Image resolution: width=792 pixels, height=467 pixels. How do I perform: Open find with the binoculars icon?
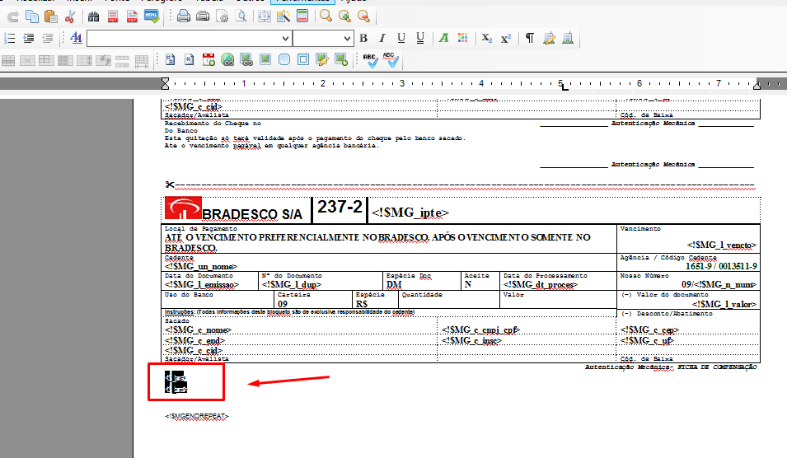93,17
